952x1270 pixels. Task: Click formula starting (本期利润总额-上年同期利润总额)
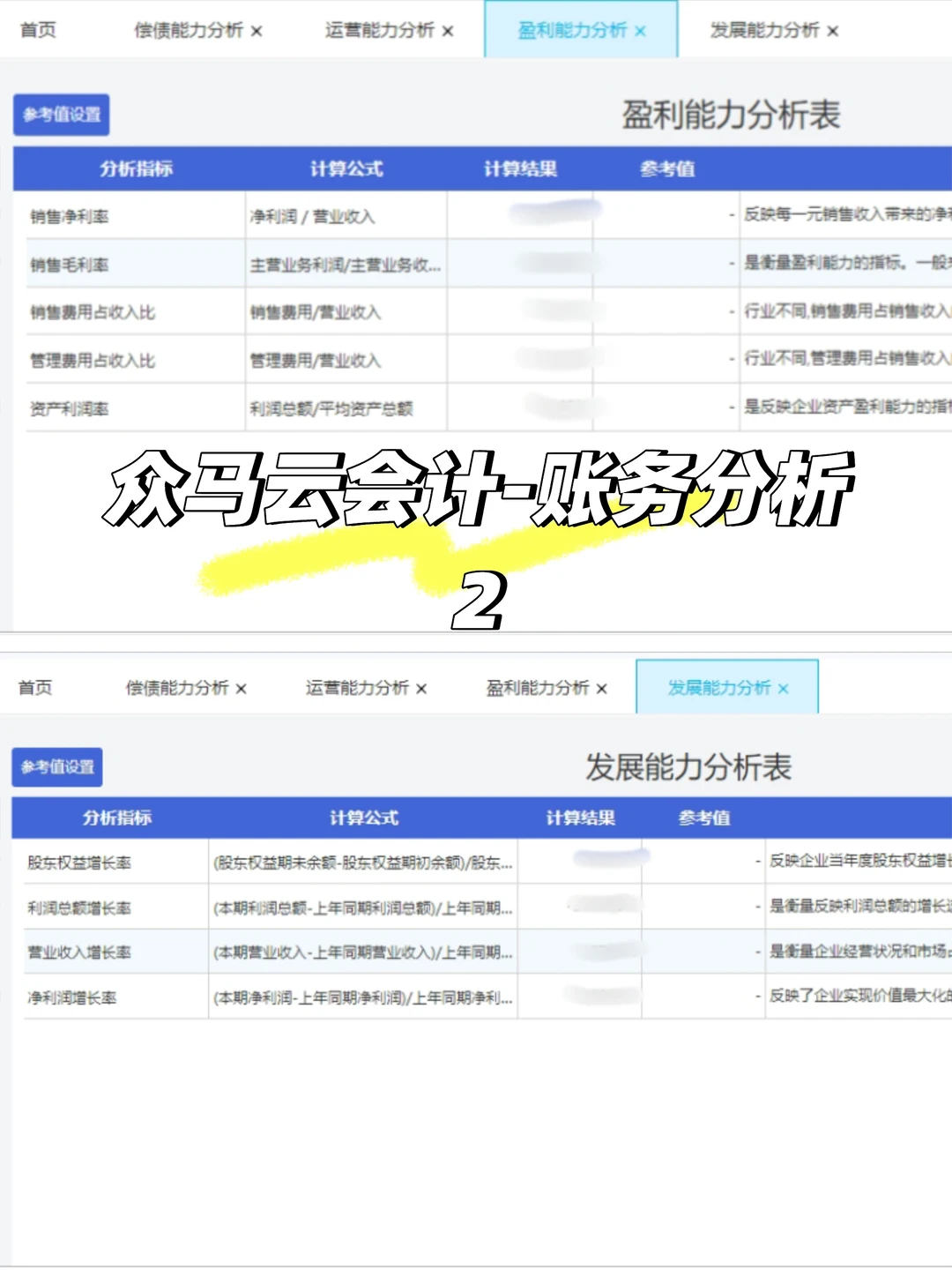(363, 908)
